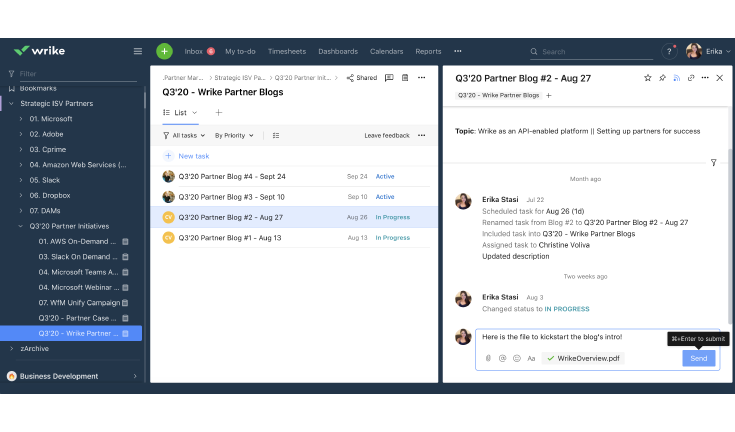Open the By Priority sort dropdown
Image resolution: width=735 pixels, height=432 pixels.
234,135
